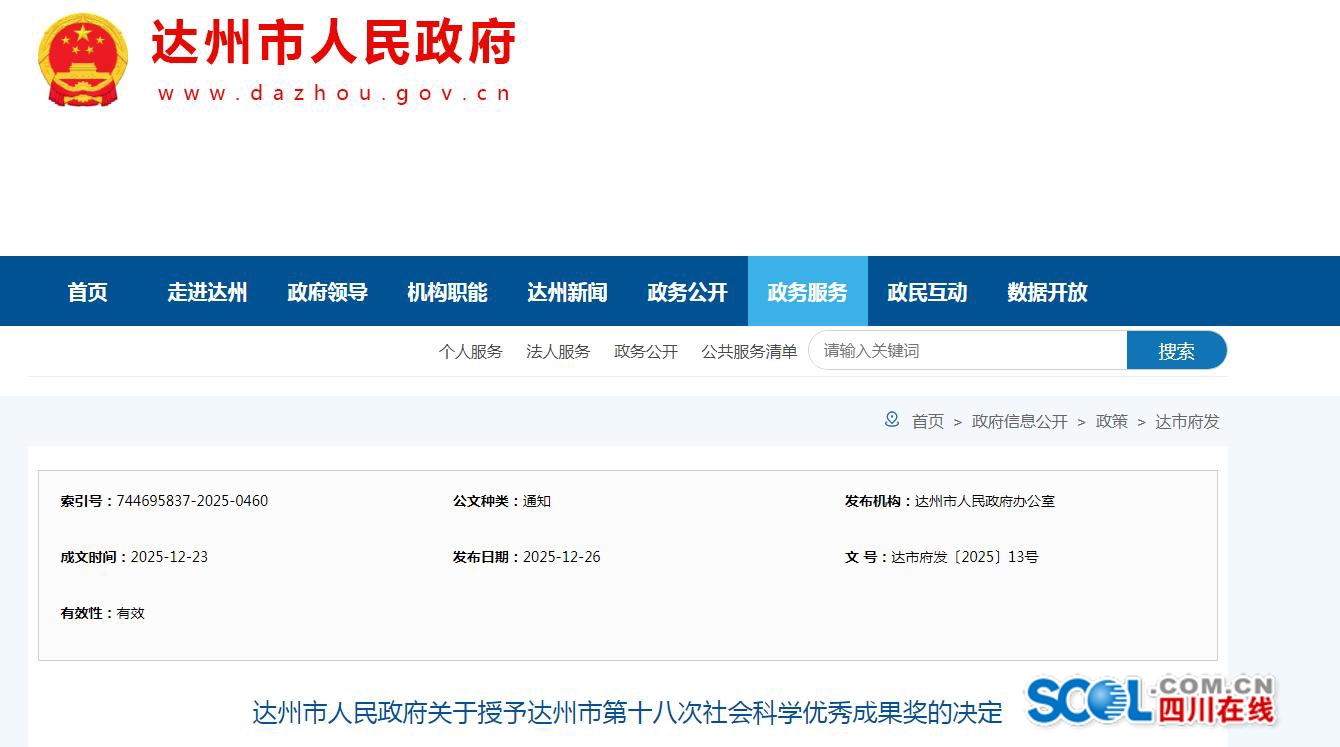
Task: Click the SCOL 四川在线 watermark logo
Action: [1150, 700]
